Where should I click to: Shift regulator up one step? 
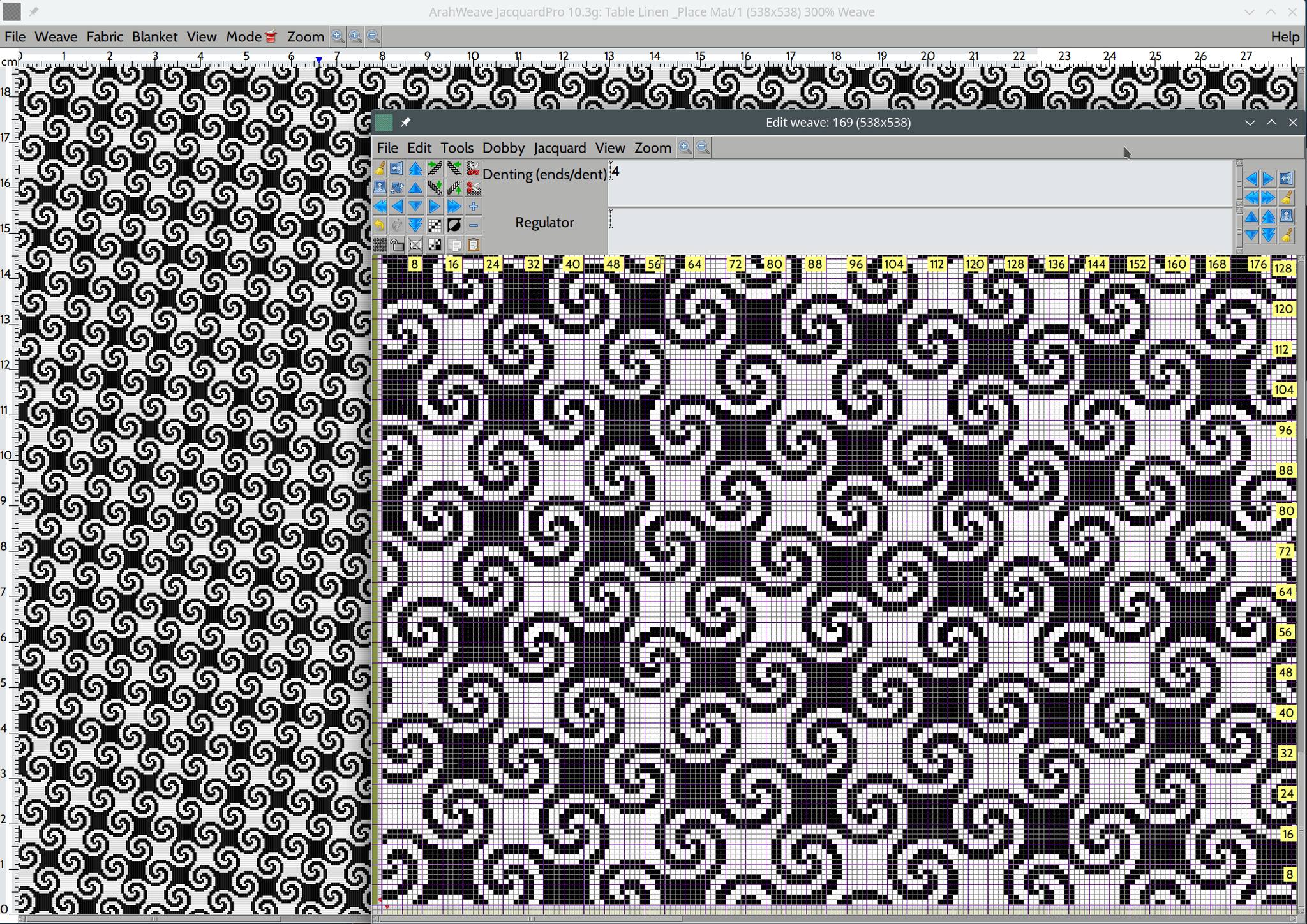point(1251,216)
